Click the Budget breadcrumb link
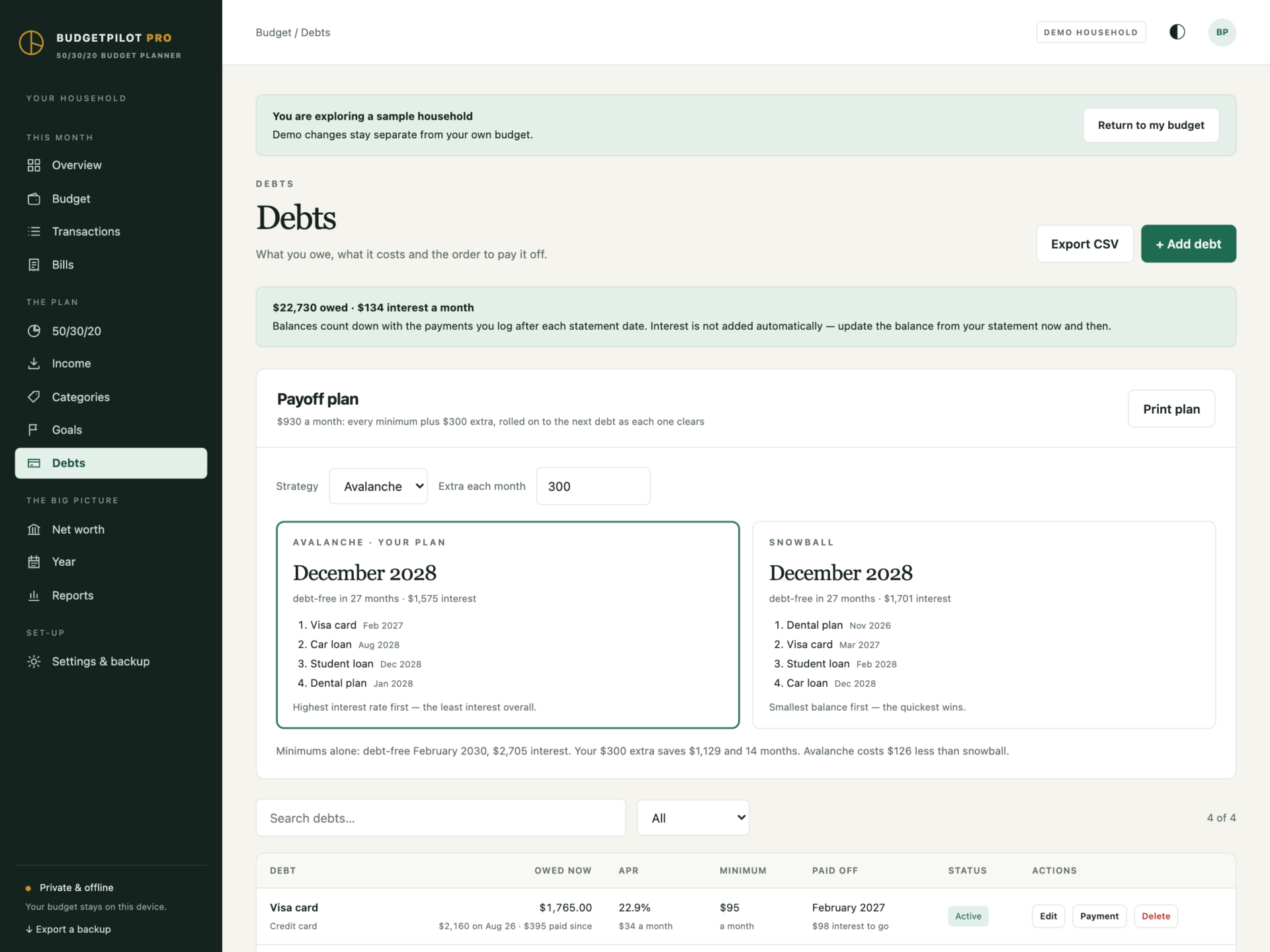The image size is (1270, 952). [273, 32]
